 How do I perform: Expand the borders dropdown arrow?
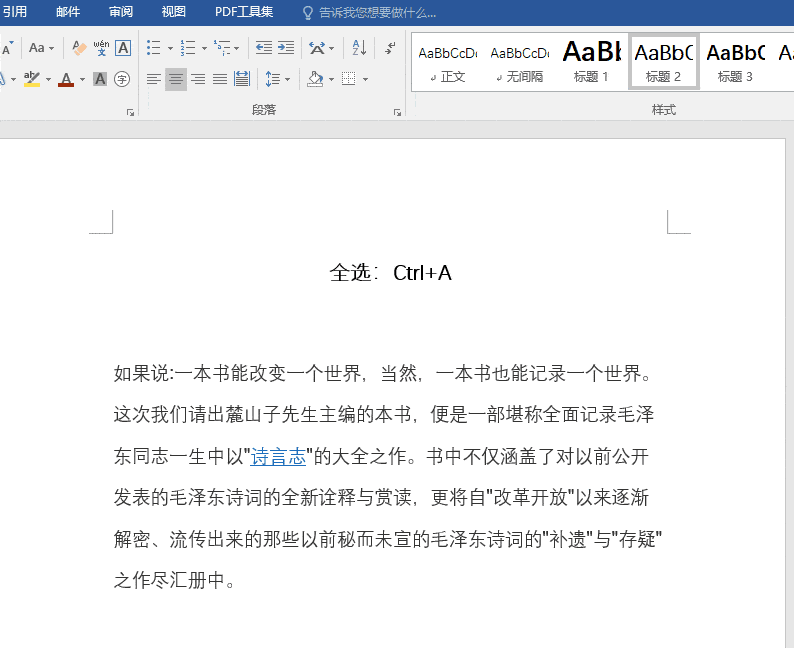[365, 79]
